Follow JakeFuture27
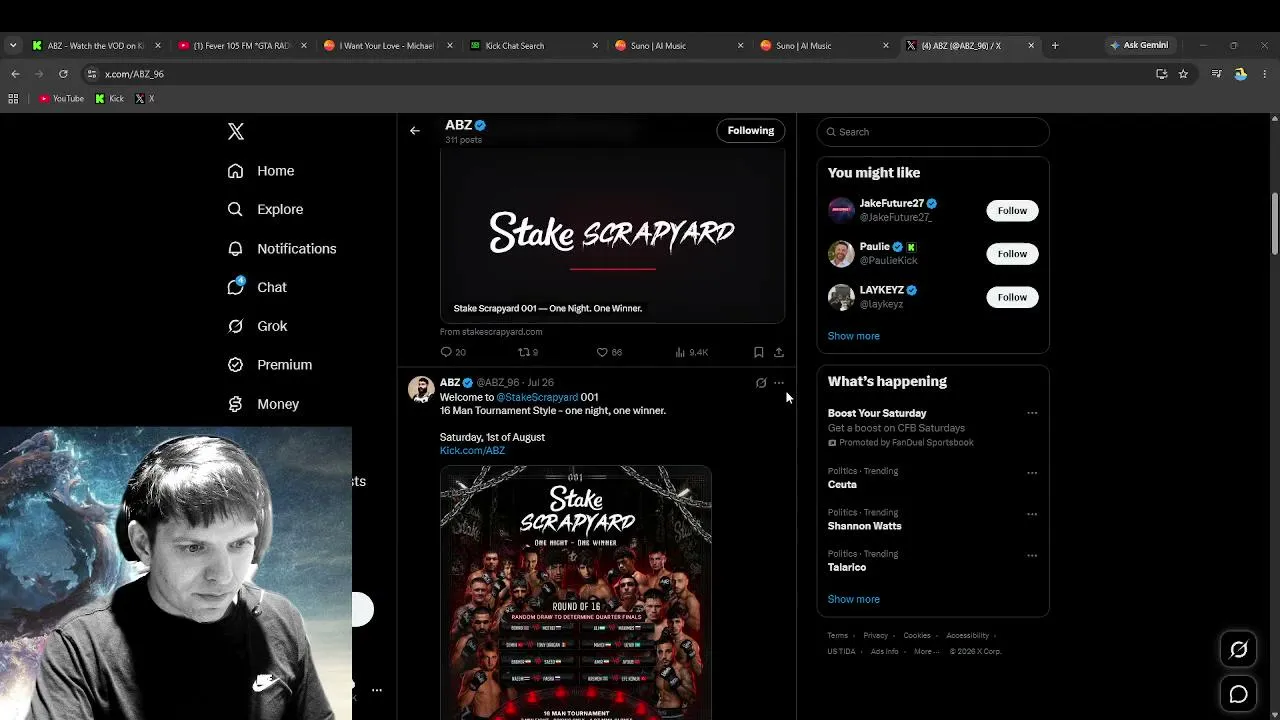This screenshot has height=720, width=1280. [1012, 211]
